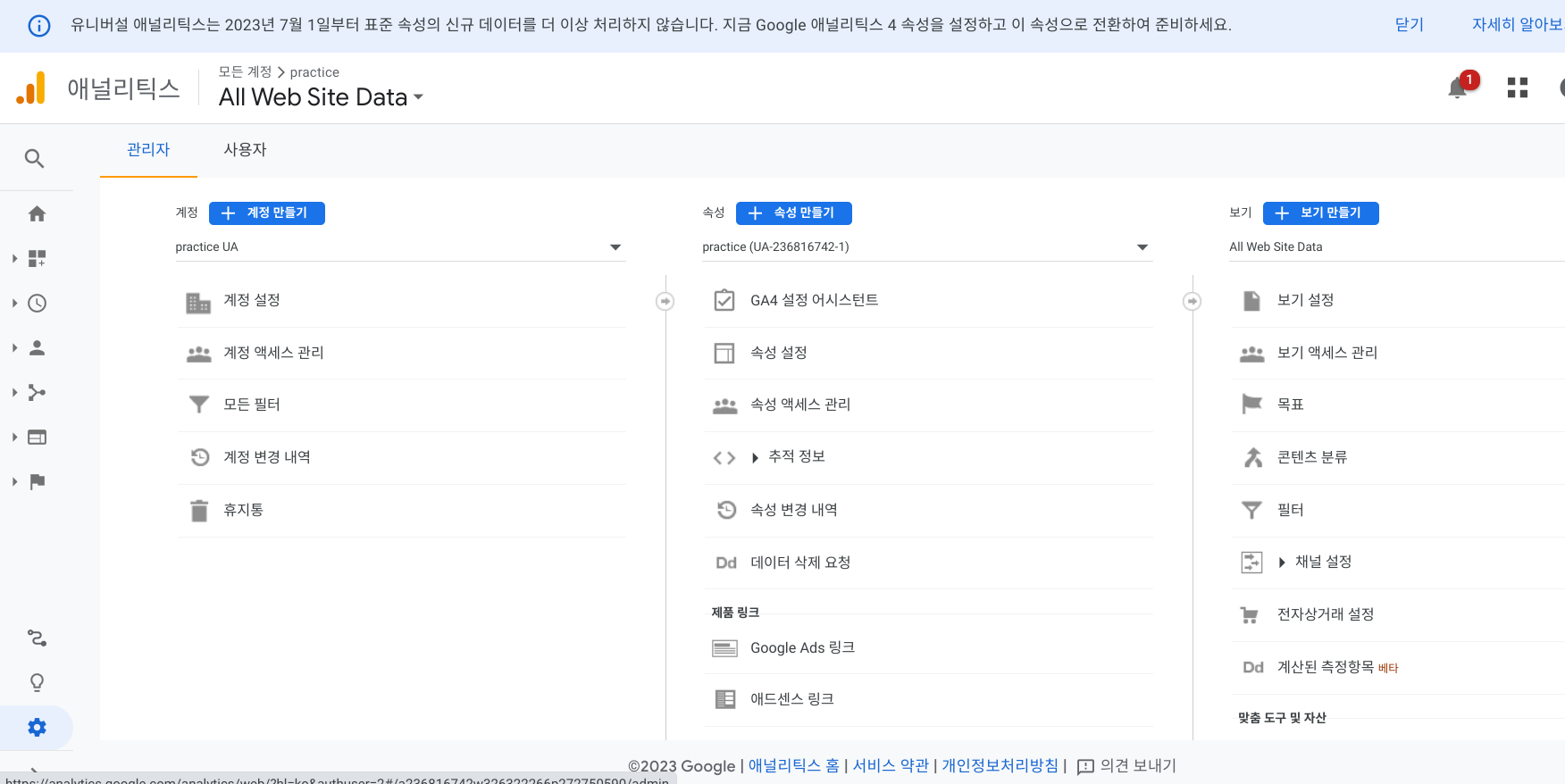Viewport: 1565px width, 784px height.
Task: Click the 보기 만들기 button
Action: [1321, 213]
